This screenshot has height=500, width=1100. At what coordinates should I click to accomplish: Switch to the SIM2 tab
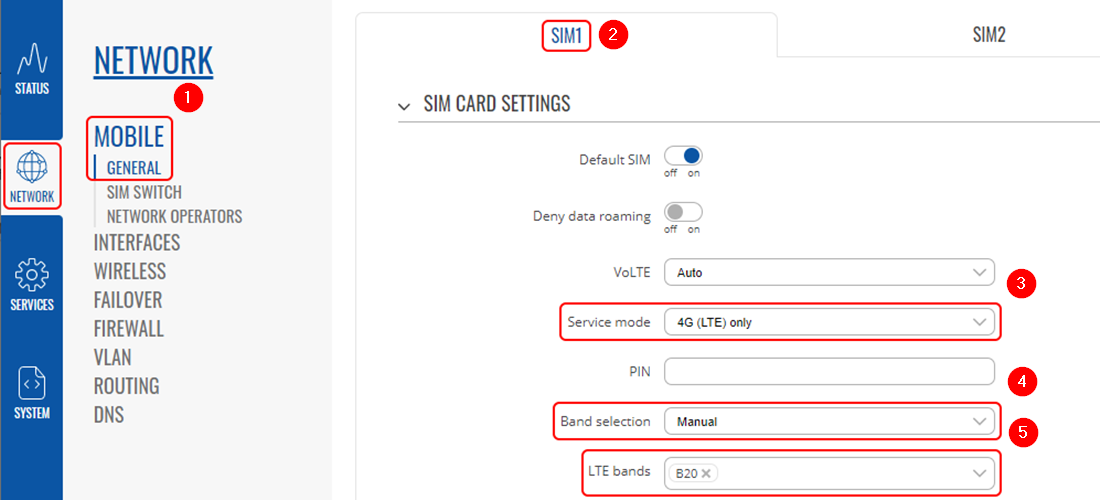[988, 35]
